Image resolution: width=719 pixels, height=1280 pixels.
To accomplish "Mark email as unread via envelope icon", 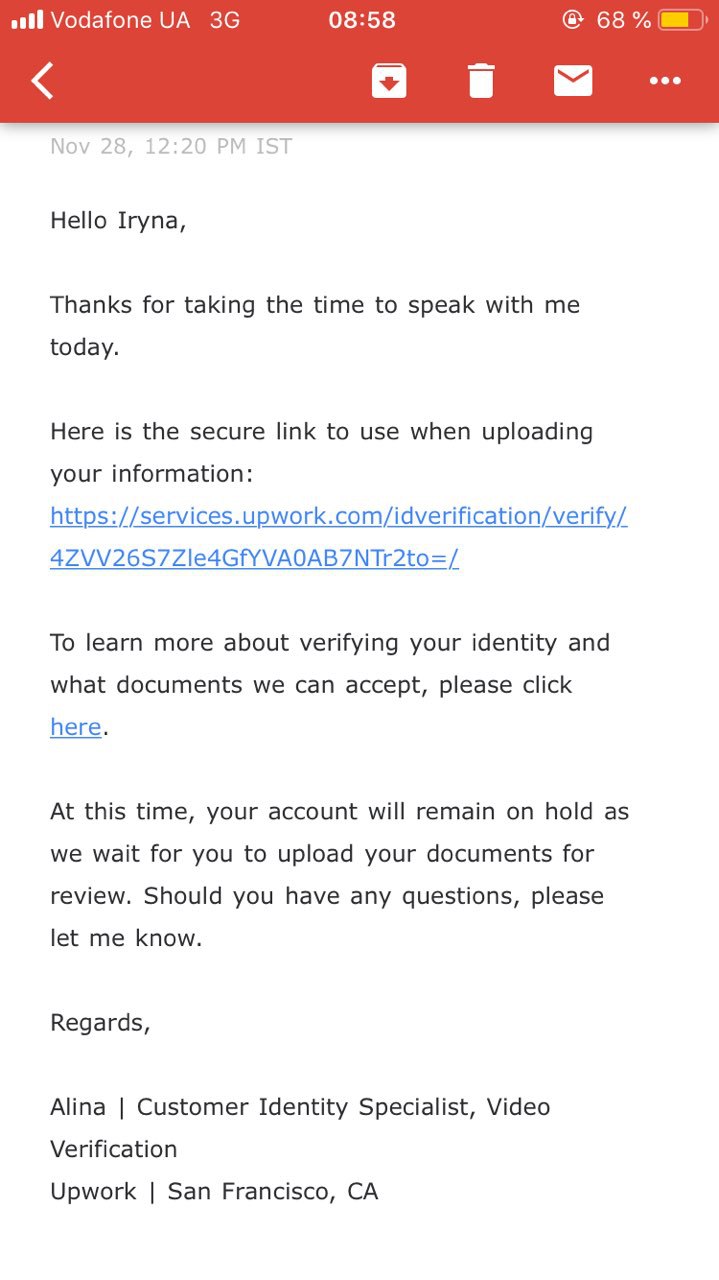I will click(573, 81).
